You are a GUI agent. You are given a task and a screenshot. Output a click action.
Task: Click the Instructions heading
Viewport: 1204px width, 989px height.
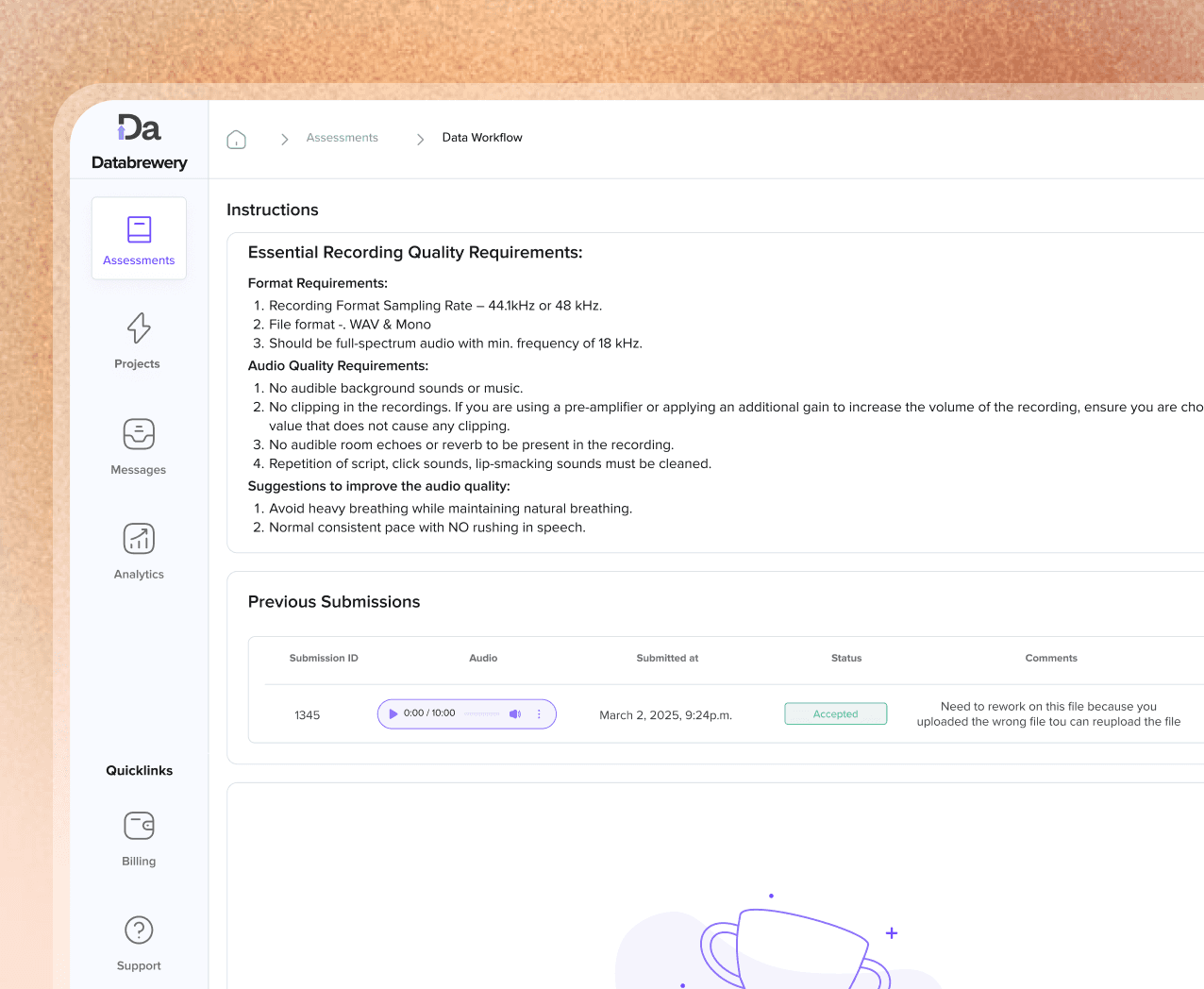(x=273, y=210)
